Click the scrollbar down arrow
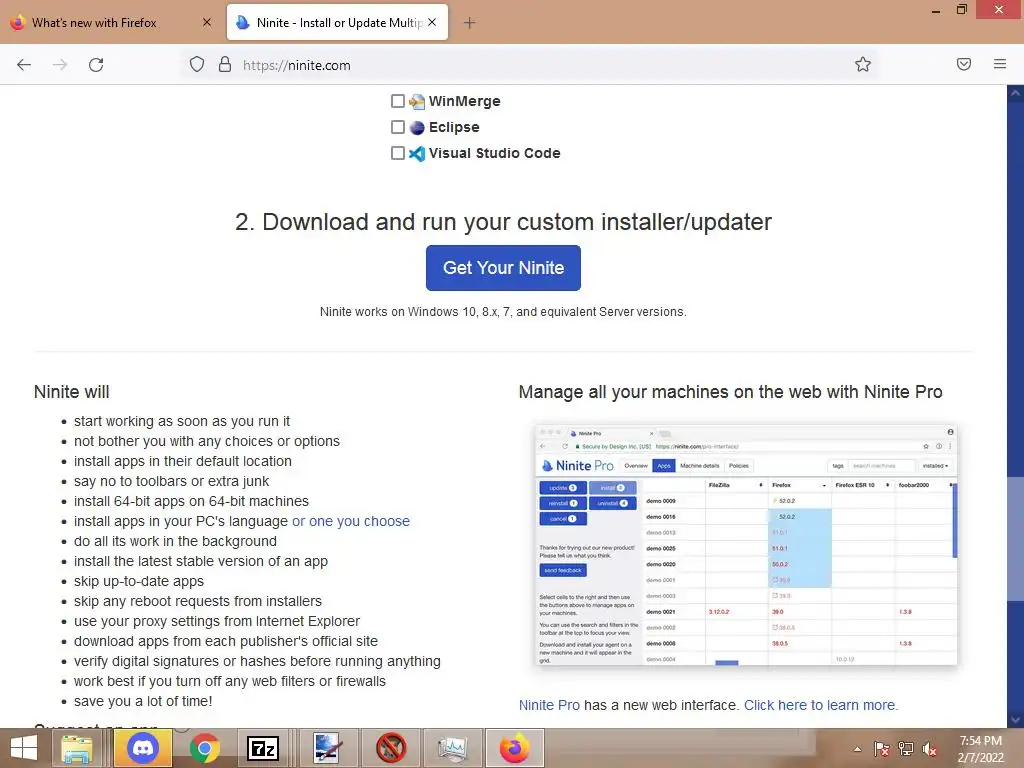The image size is (1024, 768). 1016,720
